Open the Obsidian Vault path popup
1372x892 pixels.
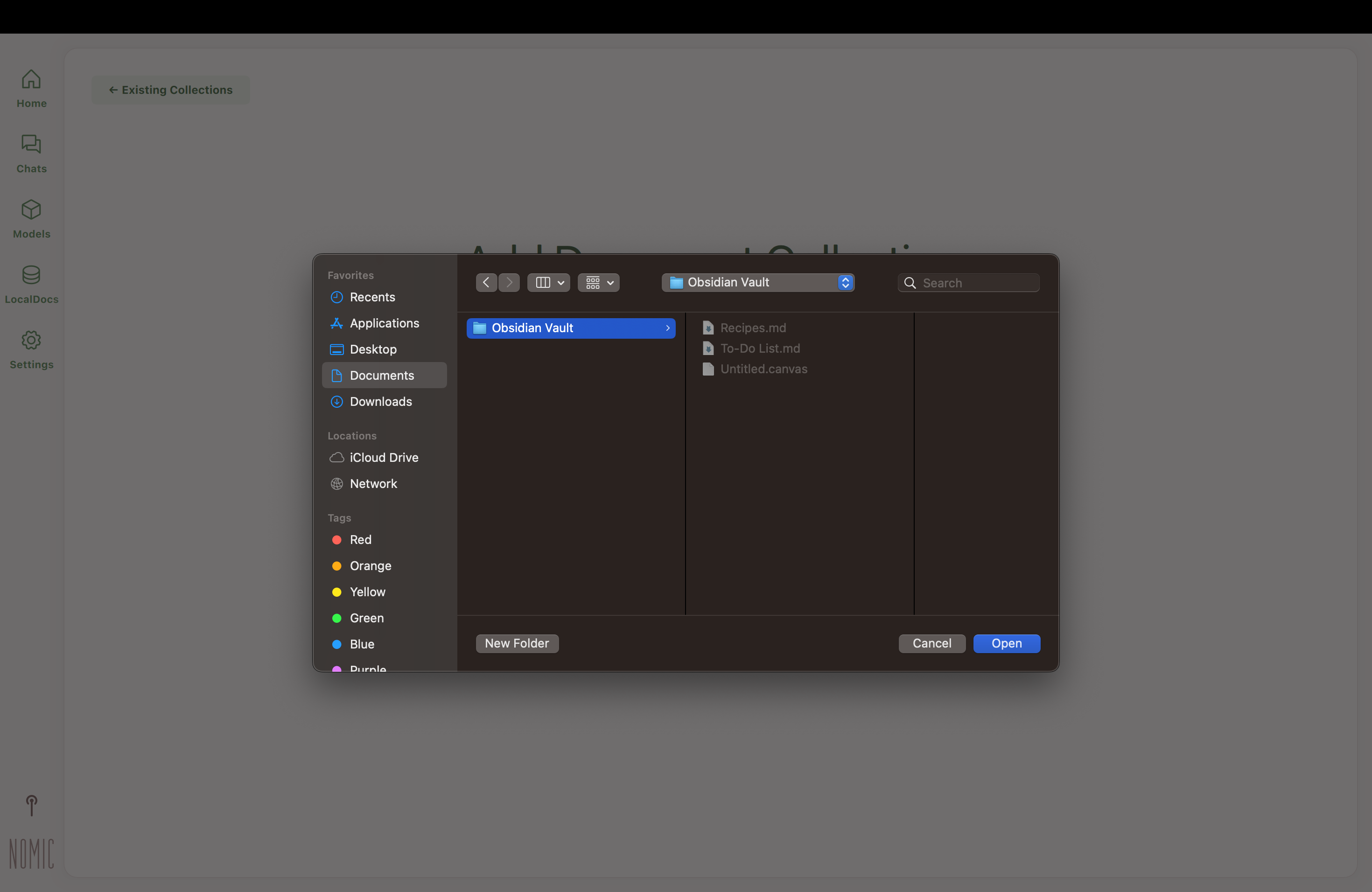coord(757,282)
